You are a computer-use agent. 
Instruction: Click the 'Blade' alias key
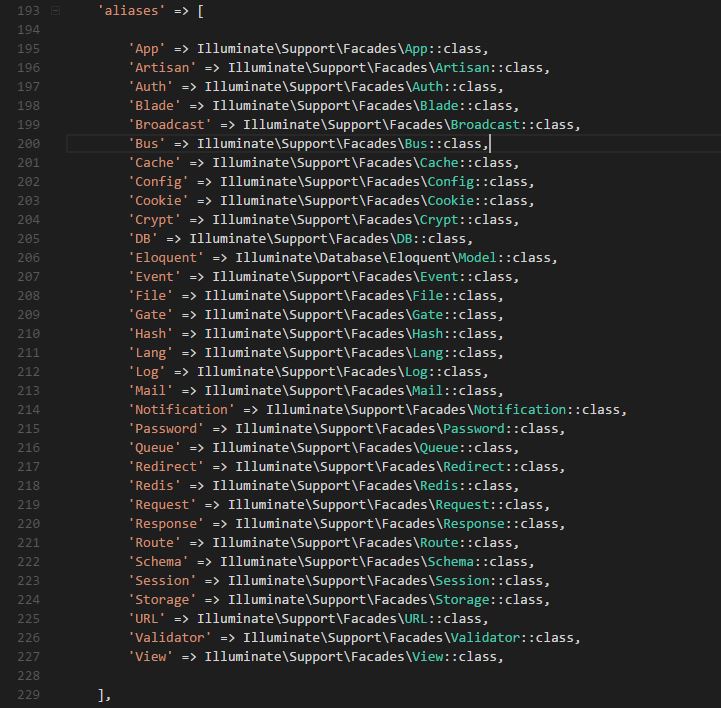(x=154, y=106)
